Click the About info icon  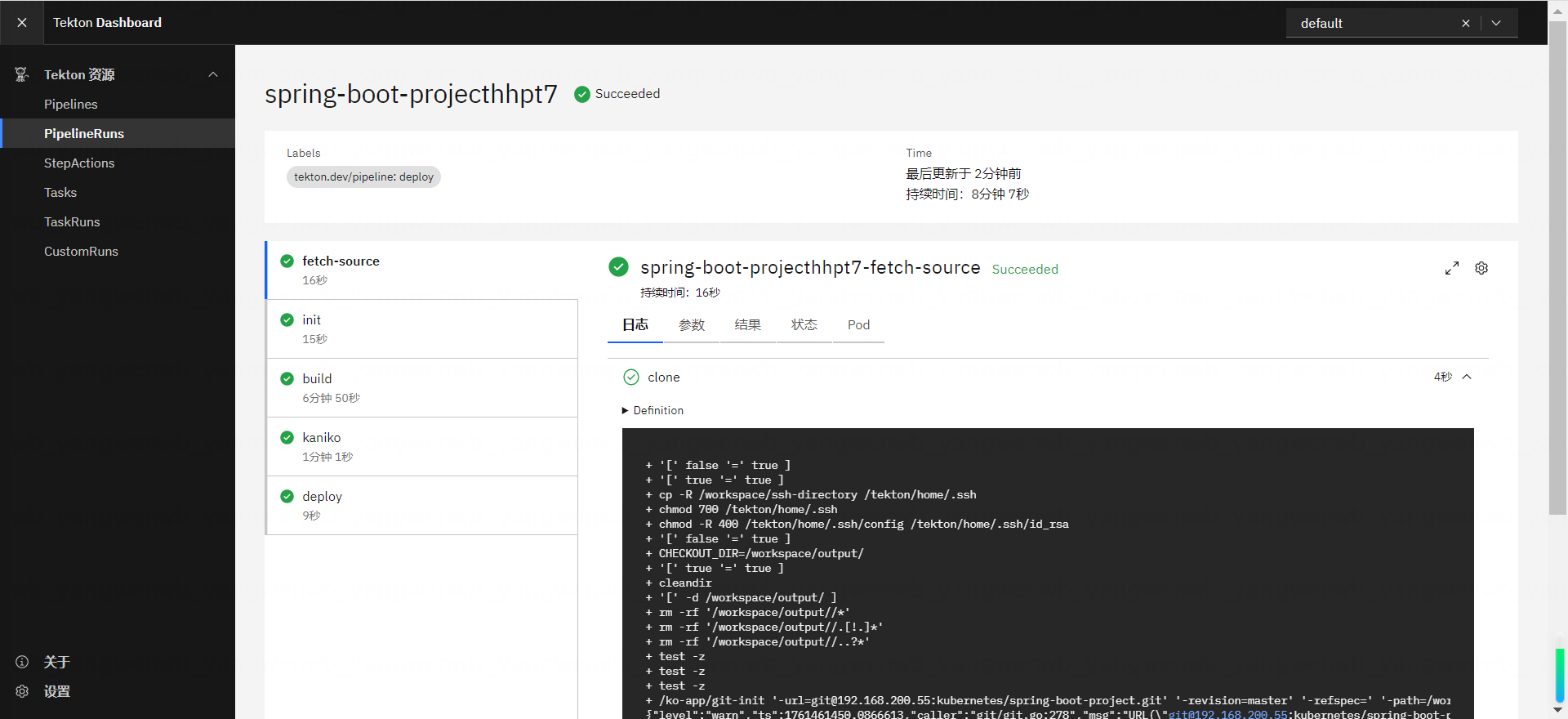(x=22, y=662)
